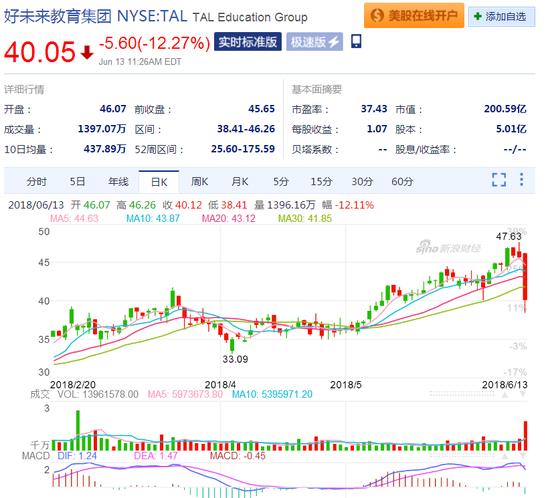Switch to the 60分 interval tab
The image size is (550, 498).
click(402, 182)
